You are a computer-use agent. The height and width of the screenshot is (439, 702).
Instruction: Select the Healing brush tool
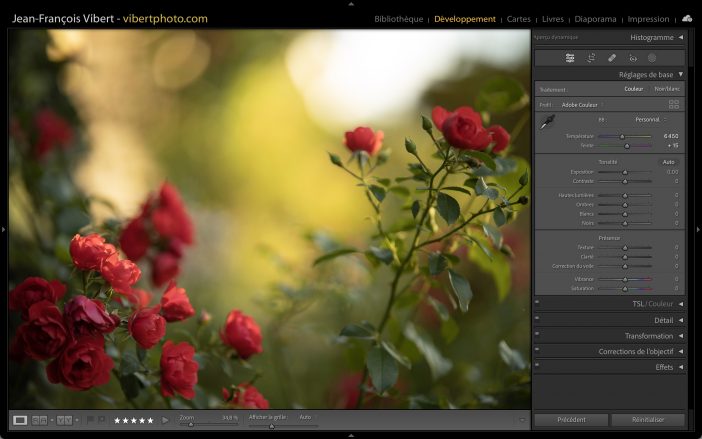tap(612, 58)
